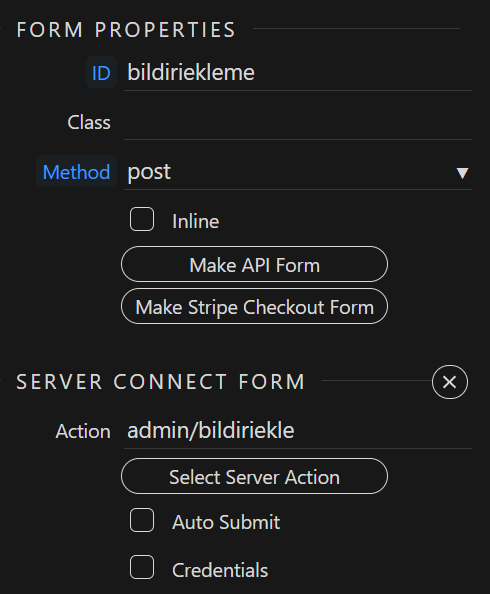Viewport: 490px width, 594px height.
Task: Enable the Inline checkbox
Action: click(x=142, y=219)
